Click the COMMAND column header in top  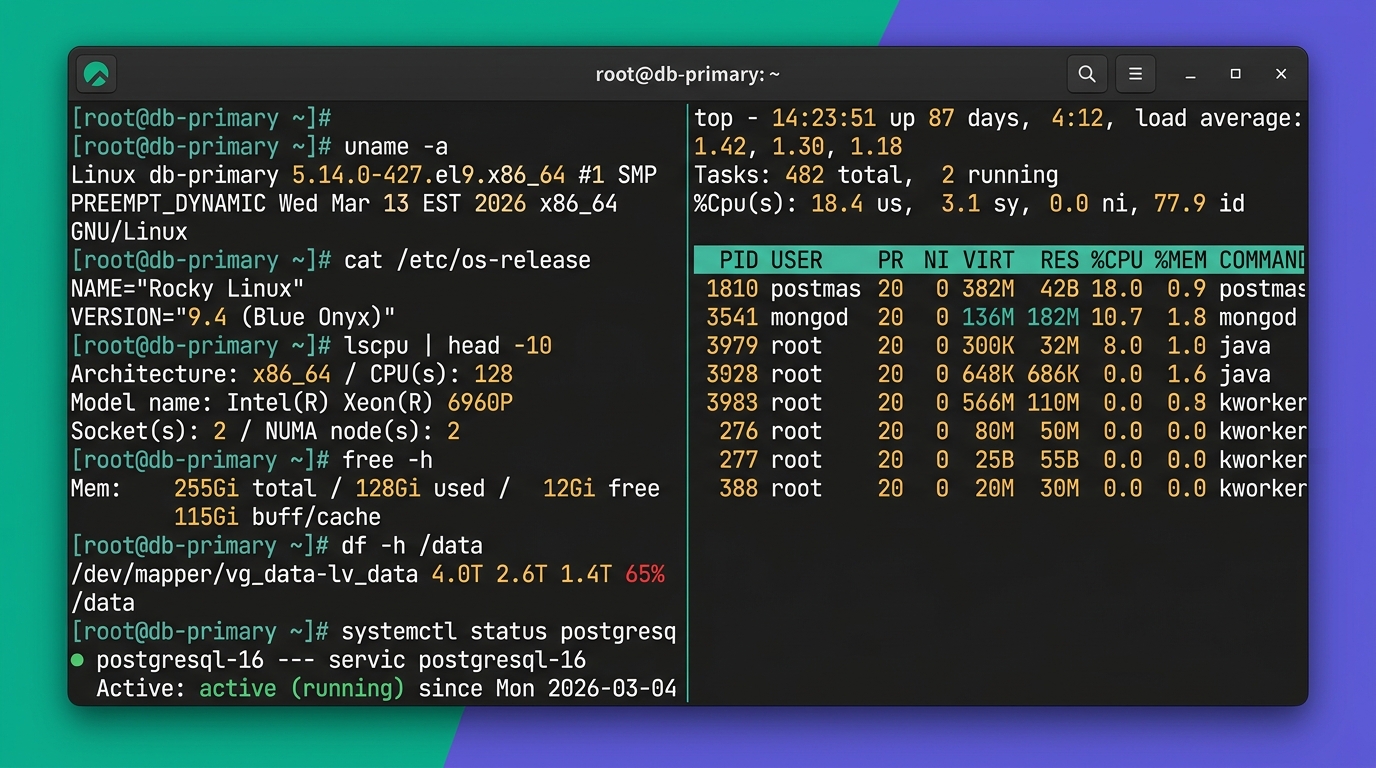coord(1261,261)
